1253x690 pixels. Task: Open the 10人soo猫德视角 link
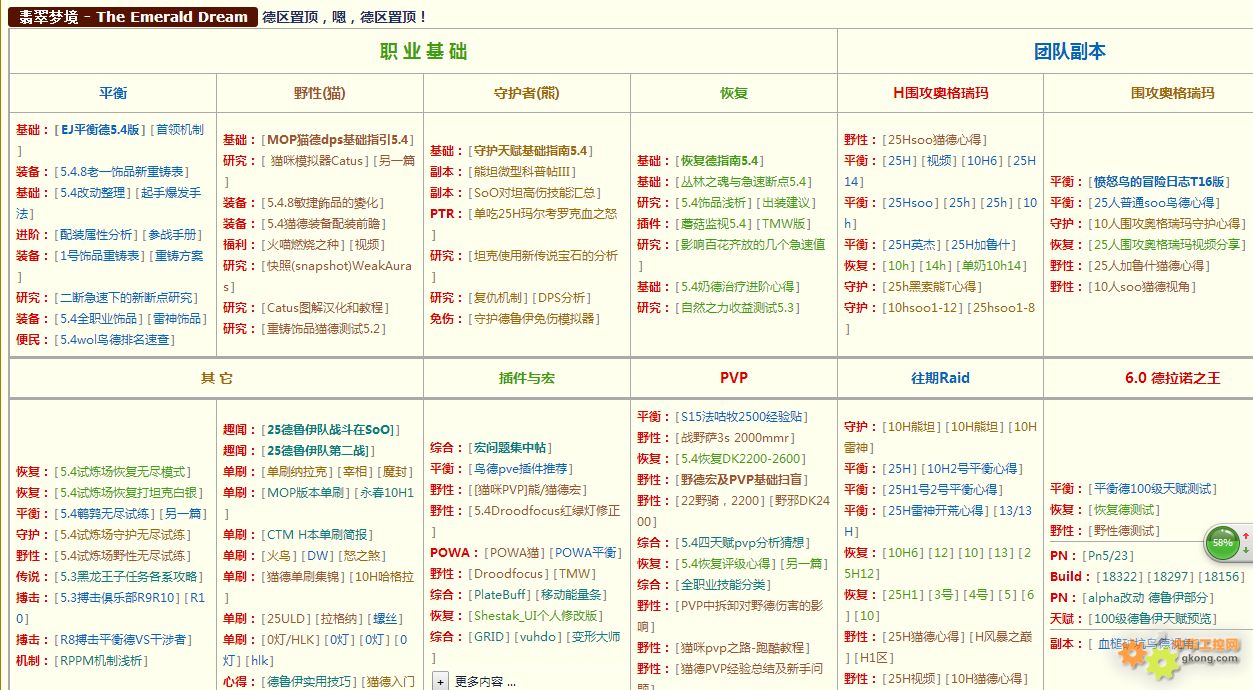(1142, 287)
